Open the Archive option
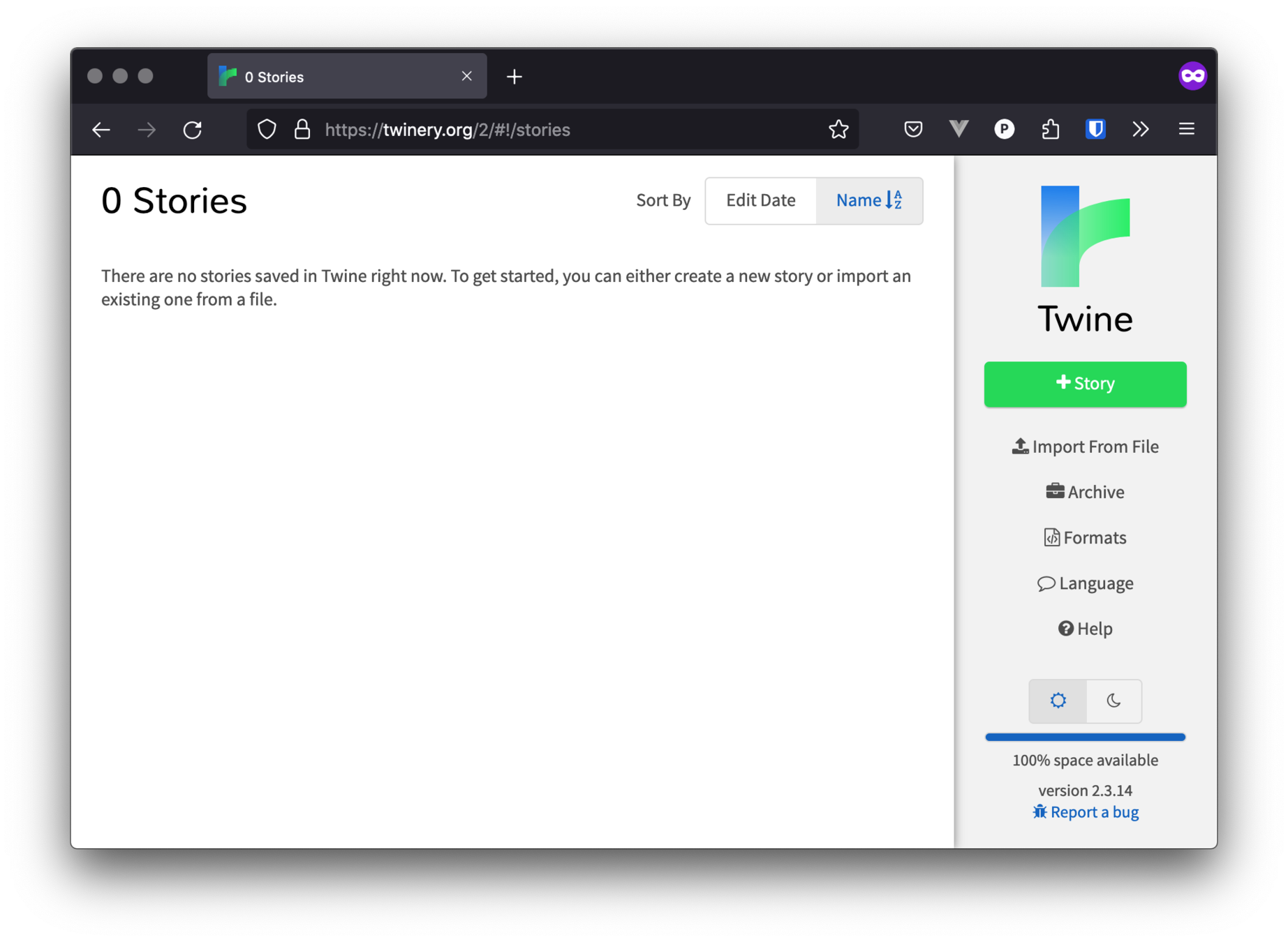The height and width of the screenshot is (942, 1288). [x=1085, y=492]
